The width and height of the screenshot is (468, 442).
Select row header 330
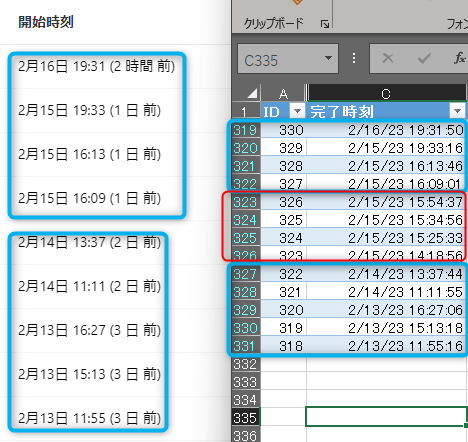pyautogui.click(x=246, y=328)
